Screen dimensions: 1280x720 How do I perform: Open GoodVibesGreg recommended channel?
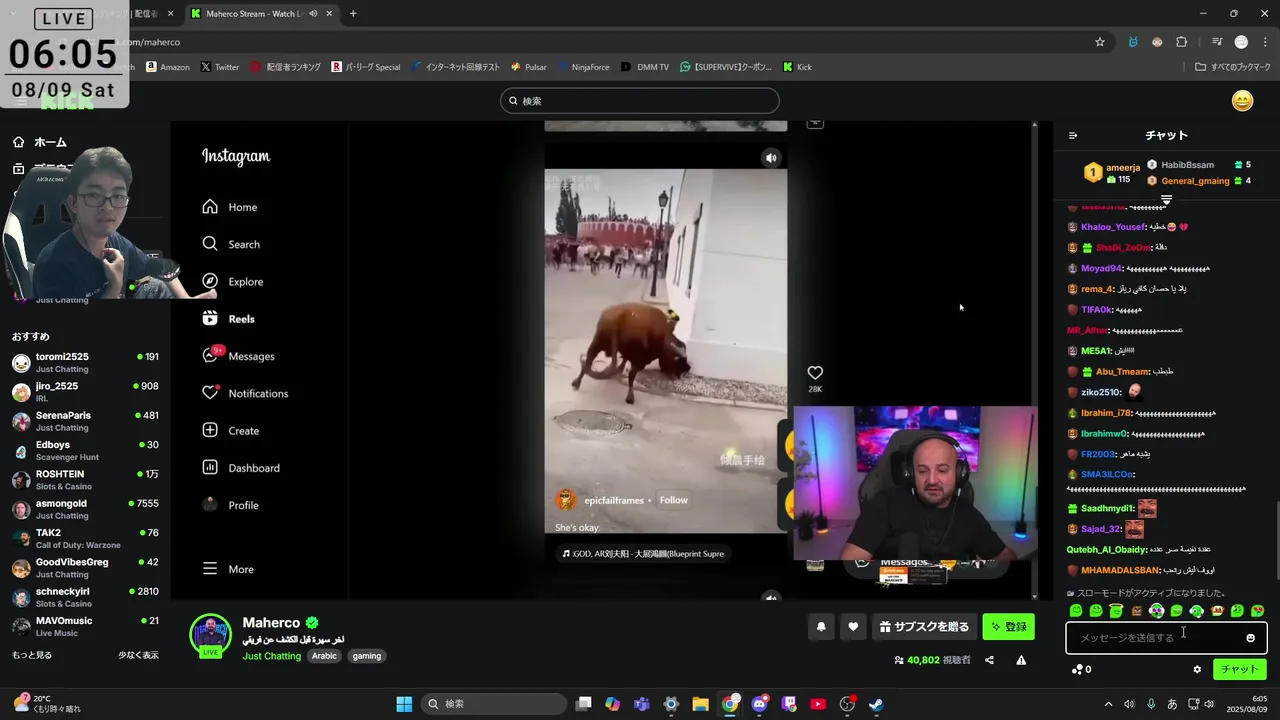86,567
